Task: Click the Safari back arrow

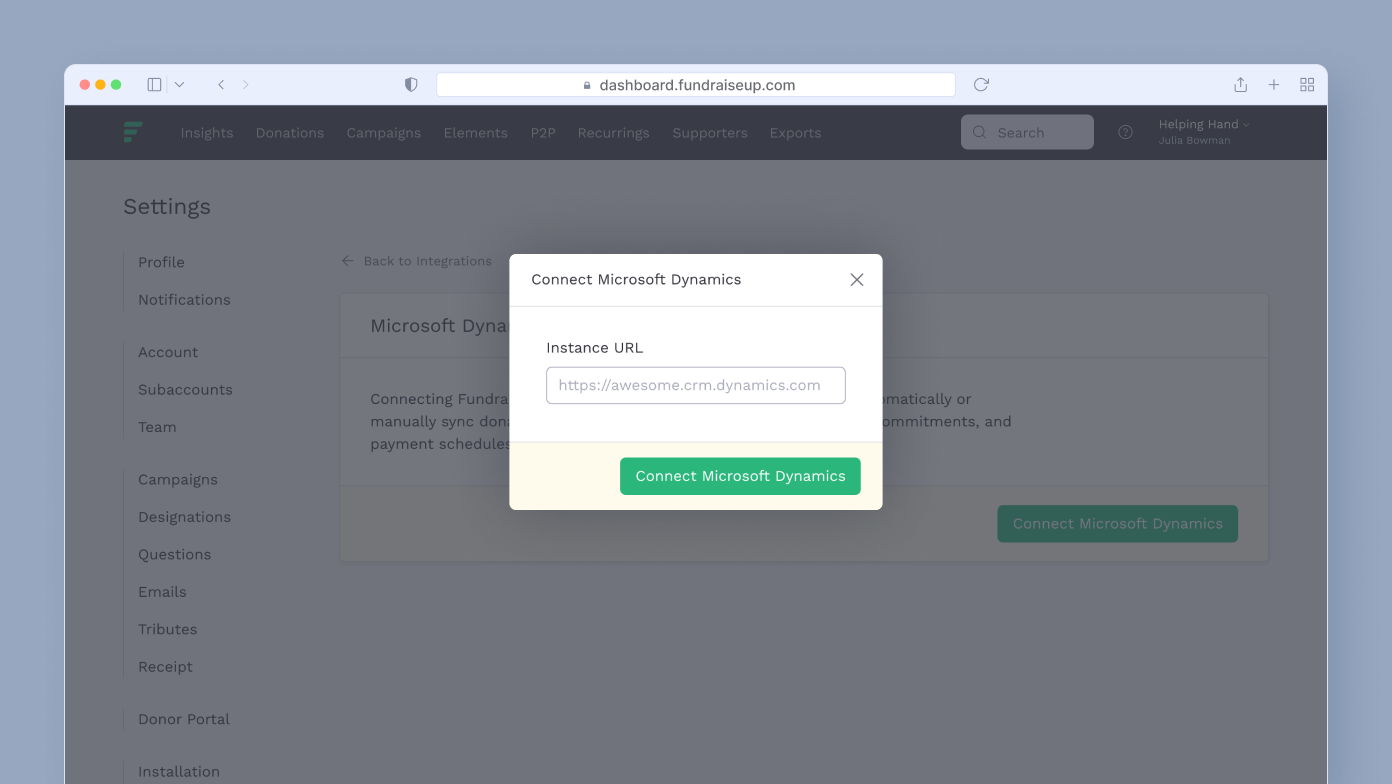Action: pos(221,85)
